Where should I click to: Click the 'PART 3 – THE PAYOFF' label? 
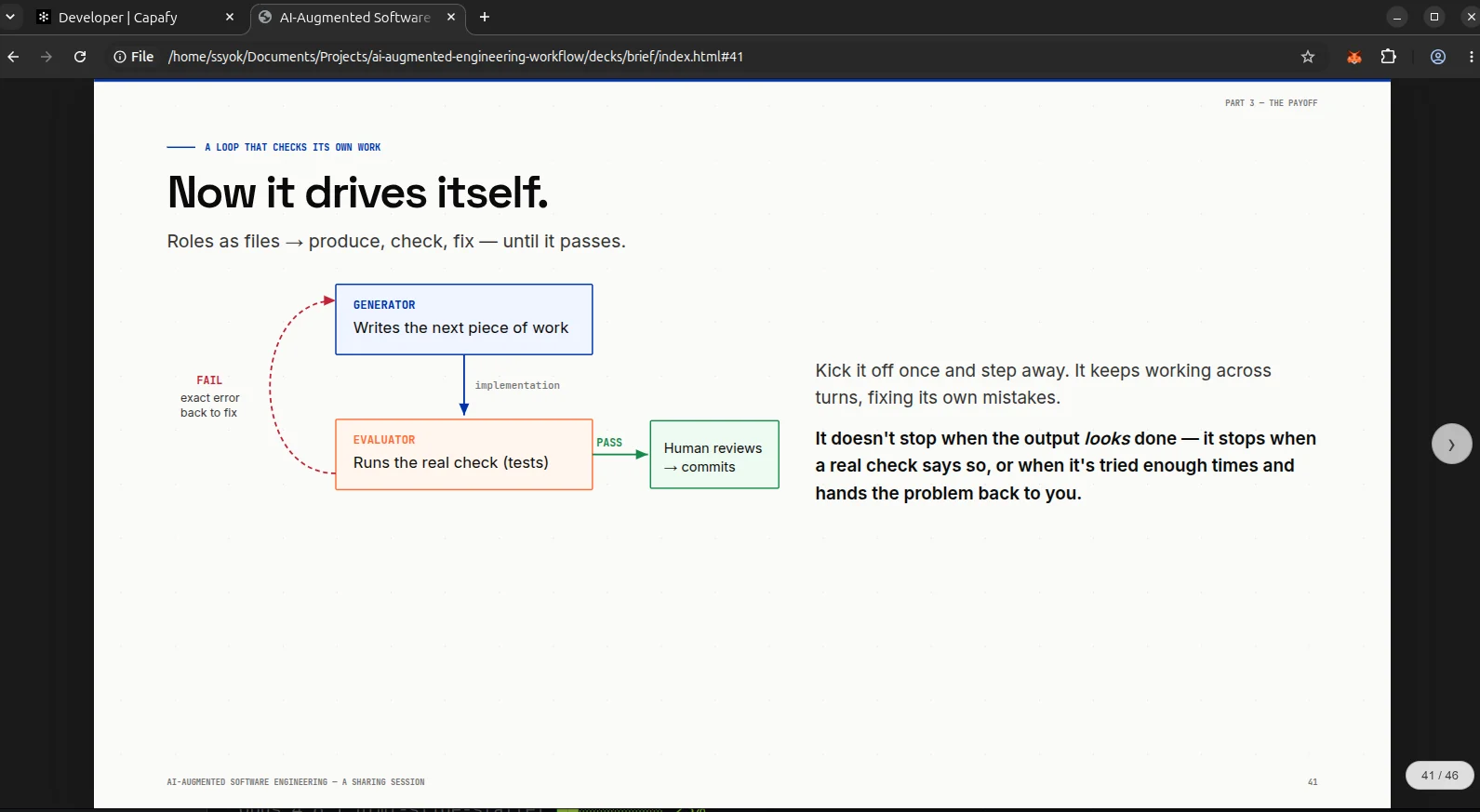(x=1271, y=103)
